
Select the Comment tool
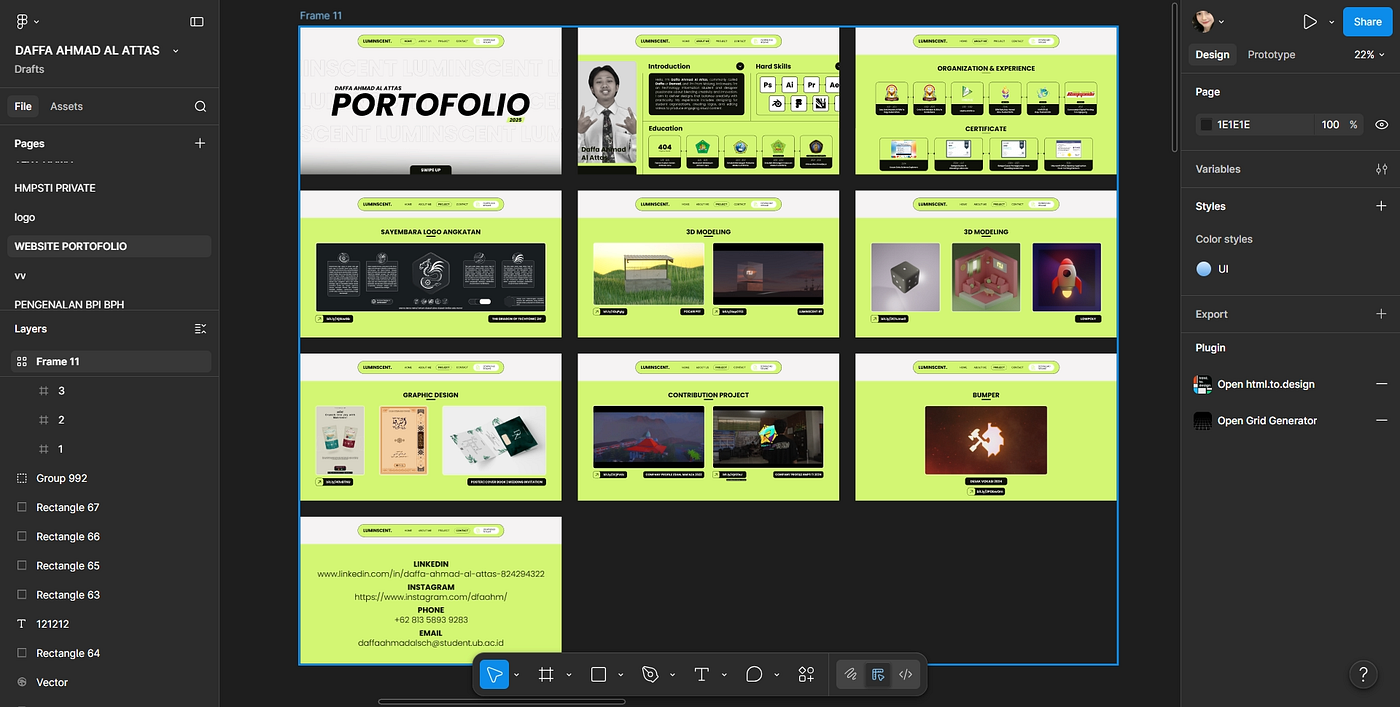click(x=754, y=675)
